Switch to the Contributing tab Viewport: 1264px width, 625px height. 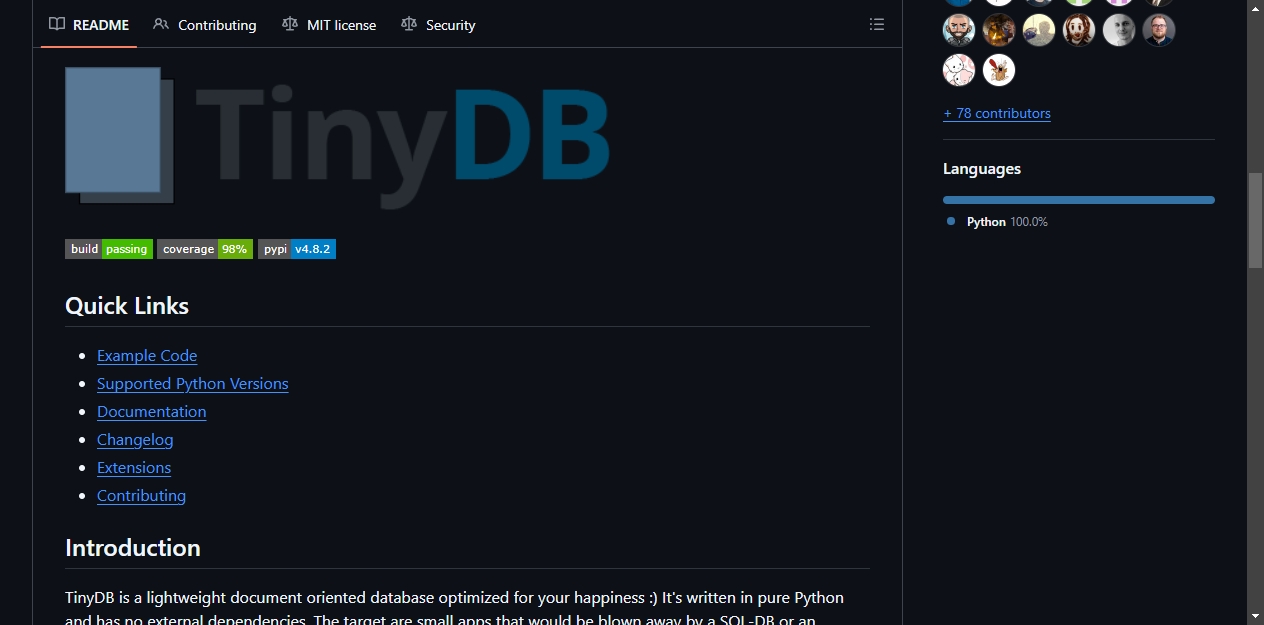click(x=205, y=25)
